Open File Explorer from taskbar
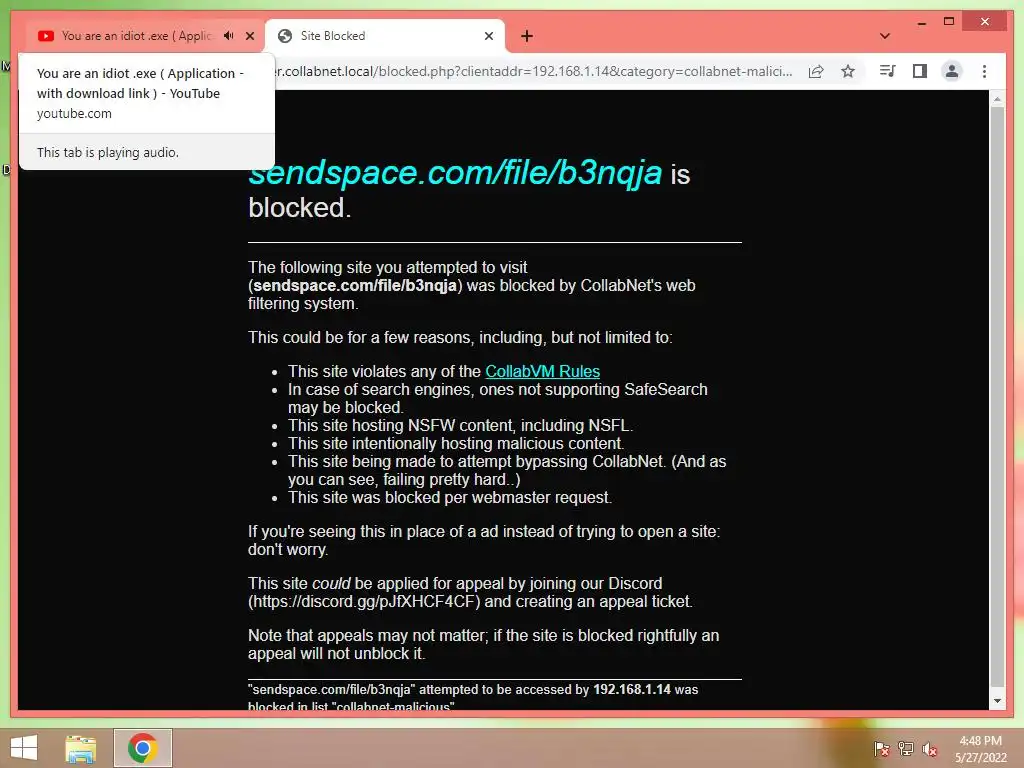The image size is (1024, 768). pos(80,748)
